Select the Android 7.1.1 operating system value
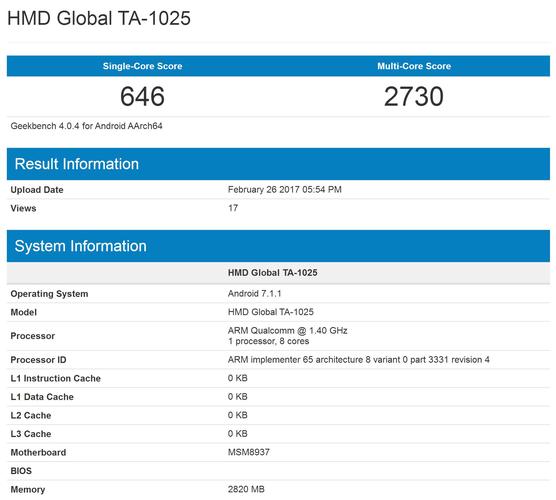 [x=254, y=293]
